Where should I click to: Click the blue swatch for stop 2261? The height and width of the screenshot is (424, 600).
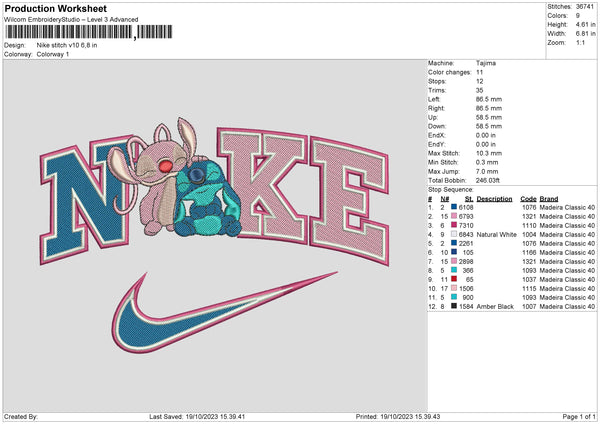click(x=454, y=243)
